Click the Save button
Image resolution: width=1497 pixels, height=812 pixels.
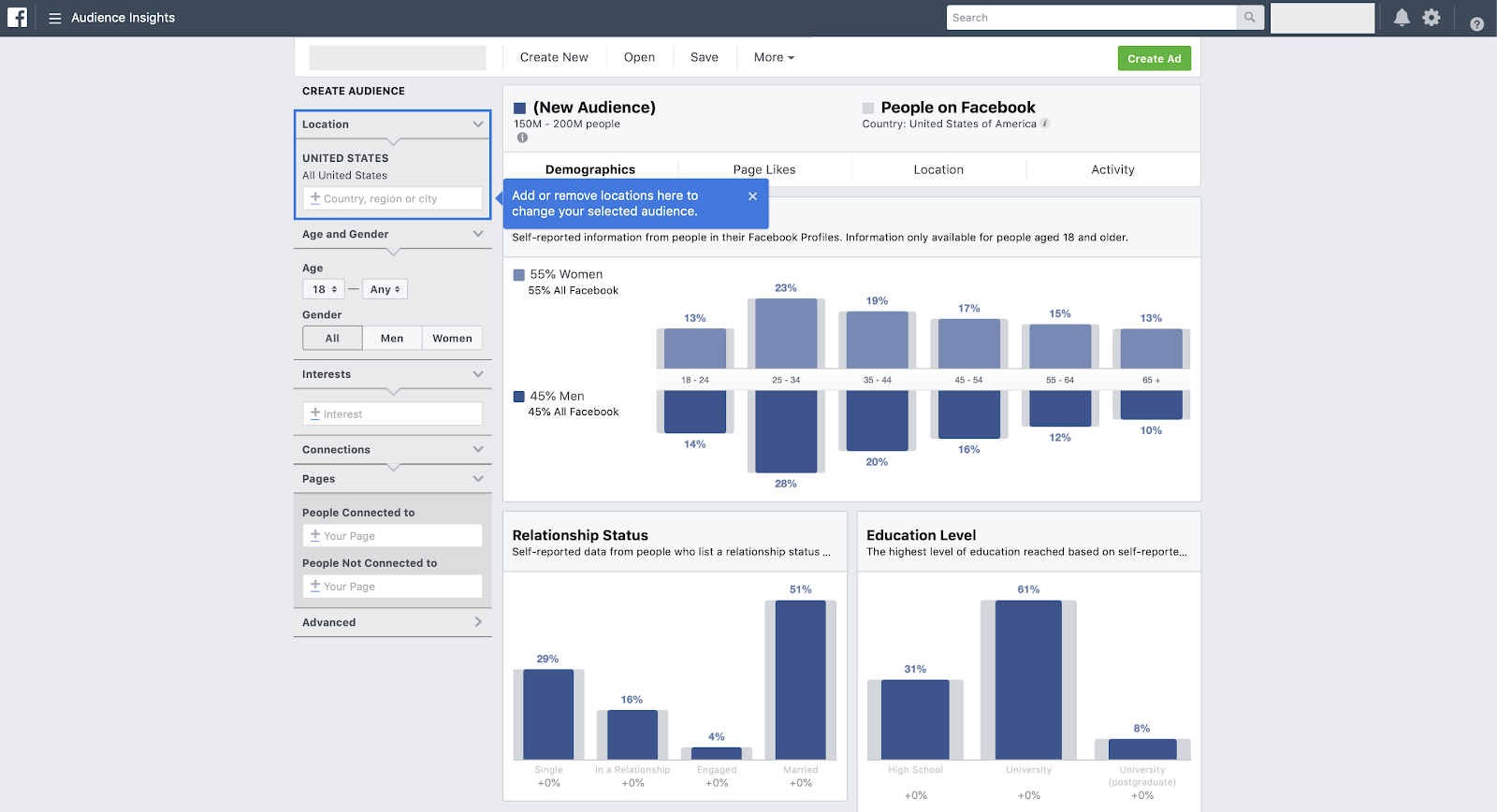pos(705,58)
